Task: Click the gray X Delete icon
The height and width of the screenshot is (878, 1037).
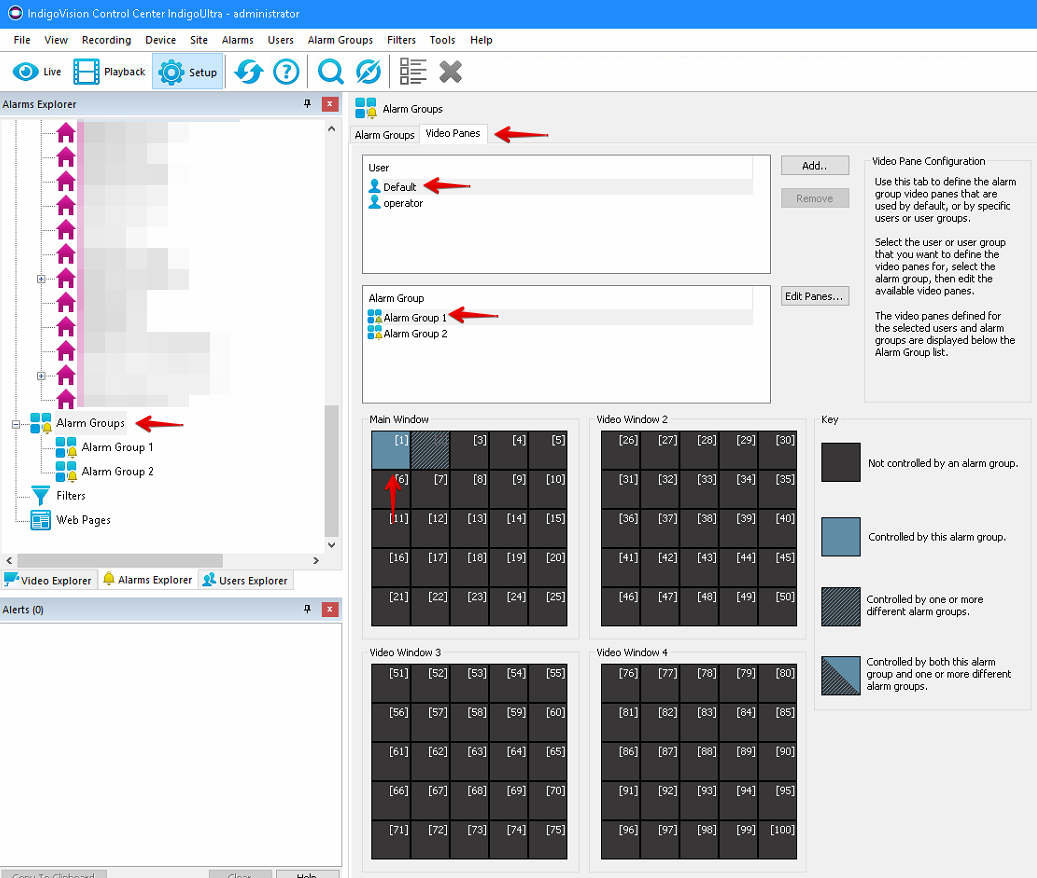Action: pyautogui.click(x=450, y=71)
